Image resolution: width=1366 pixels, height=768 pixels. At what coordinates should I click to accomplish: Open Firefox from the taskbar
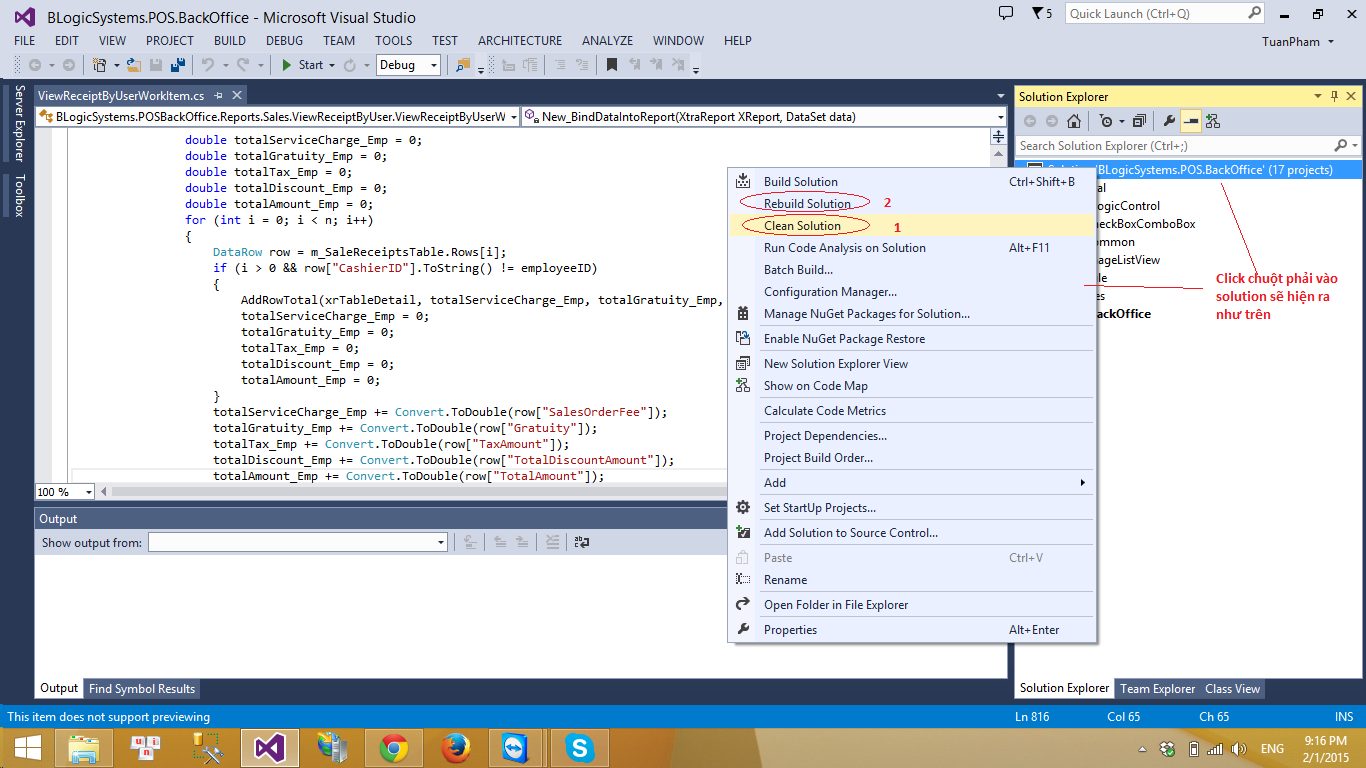click(455, 747)
